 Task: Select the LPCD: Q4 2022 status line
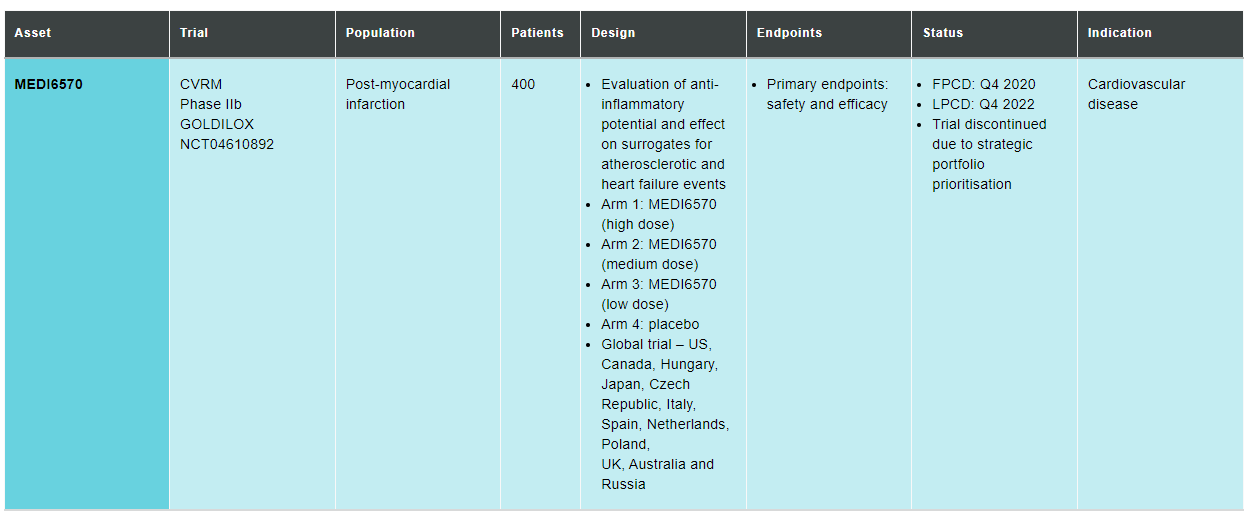[984, 104]
